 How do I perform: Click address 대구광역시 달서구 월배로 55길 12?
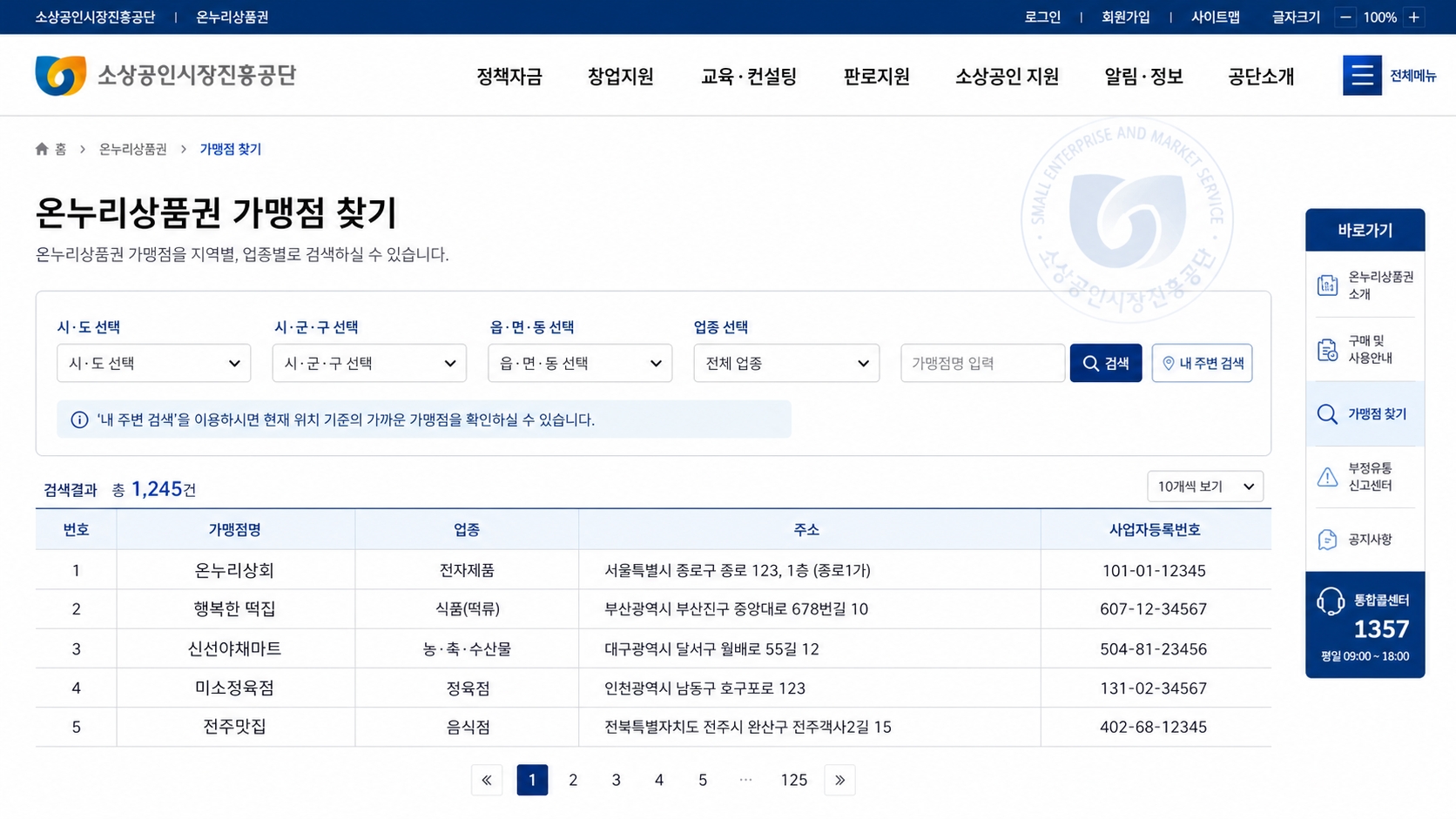[x=711, y=649]
